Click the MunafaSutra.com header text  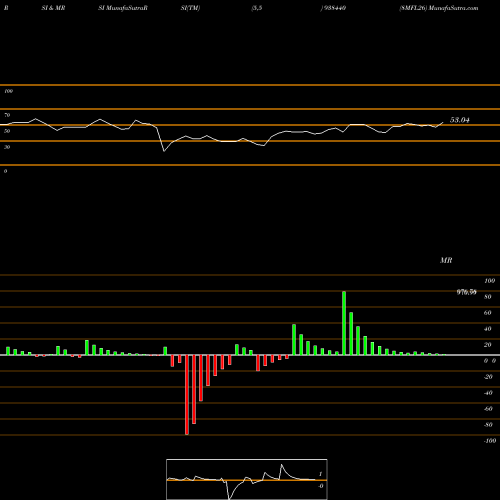(x=453, y=8)
